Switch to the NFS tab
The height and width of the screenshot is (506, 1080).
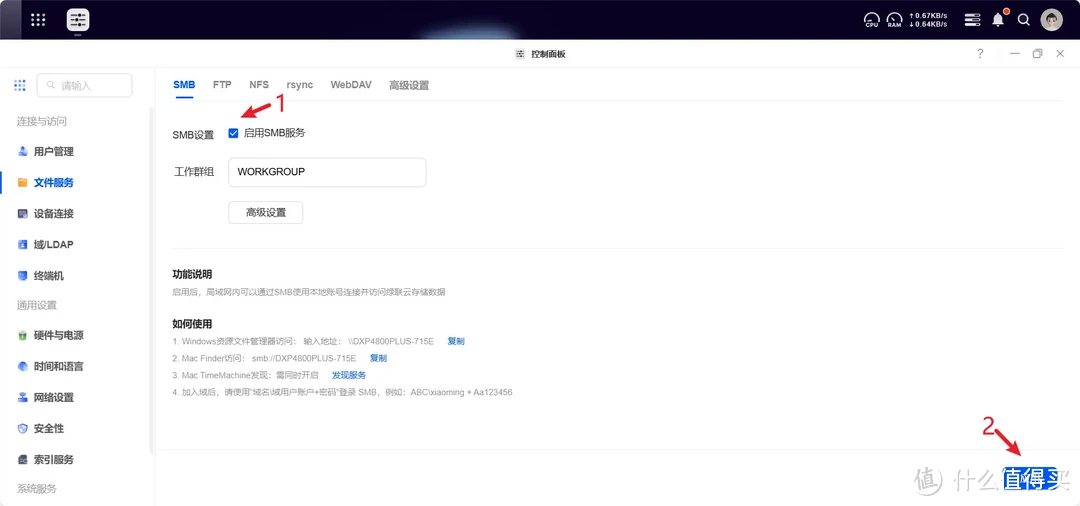pos(259,85)
